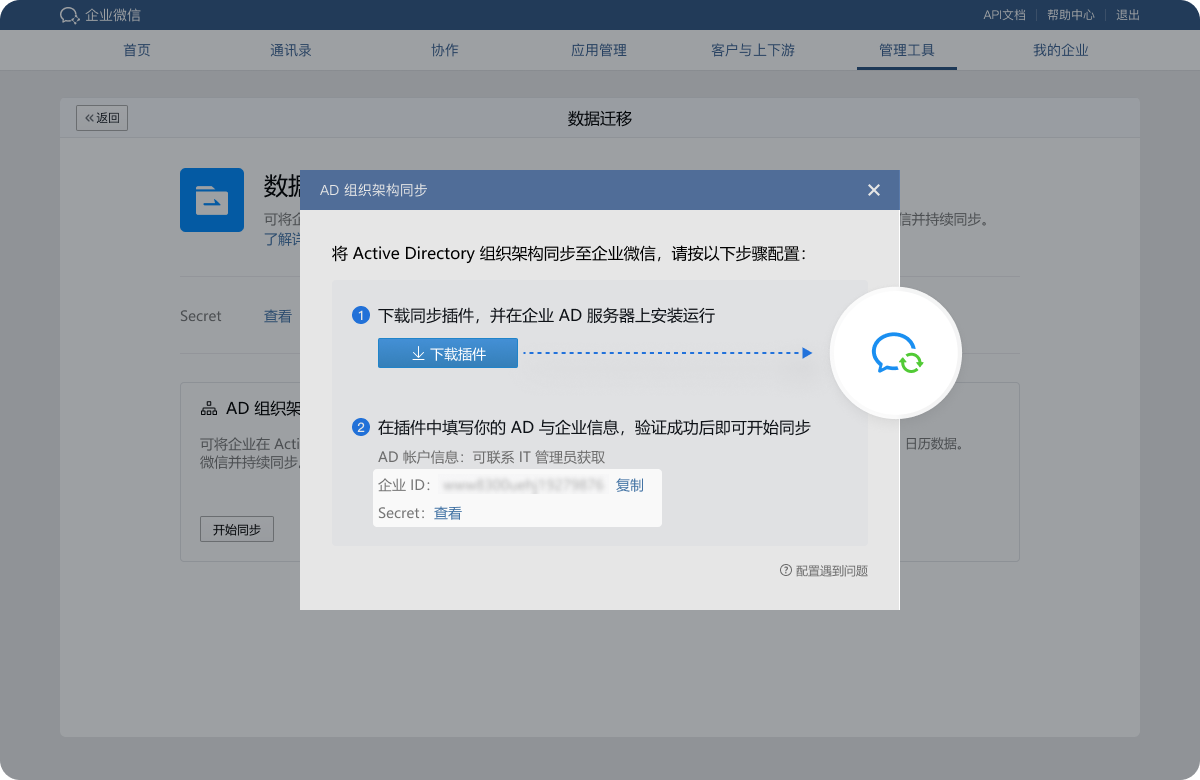Close the AD 组织架构同步 dialog
The width and height of the screenshot is (1200, 780).
pyautogui.click(x=874, y=190)
